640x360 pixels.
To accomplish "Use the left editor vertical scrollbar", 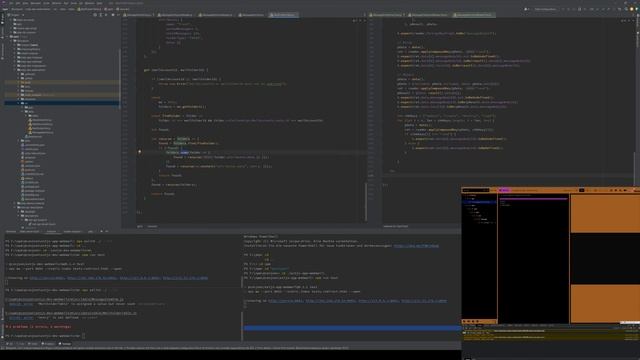I will point(366,202).
